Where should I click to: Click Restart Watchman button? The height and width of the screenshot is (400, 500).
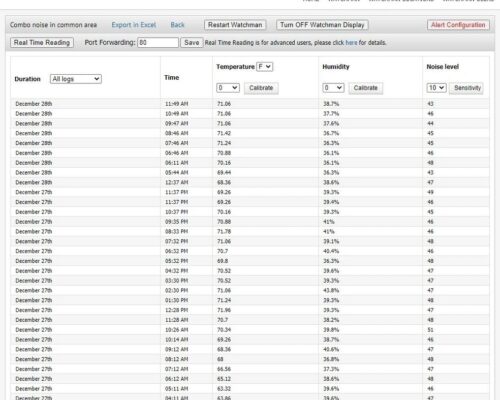(x=235, y=25)
